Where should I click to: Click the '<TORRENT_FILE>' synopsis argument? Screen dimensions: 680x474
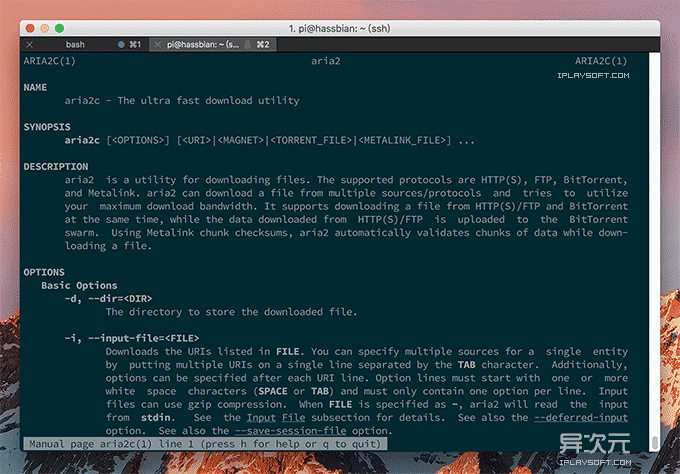[311, 141]
